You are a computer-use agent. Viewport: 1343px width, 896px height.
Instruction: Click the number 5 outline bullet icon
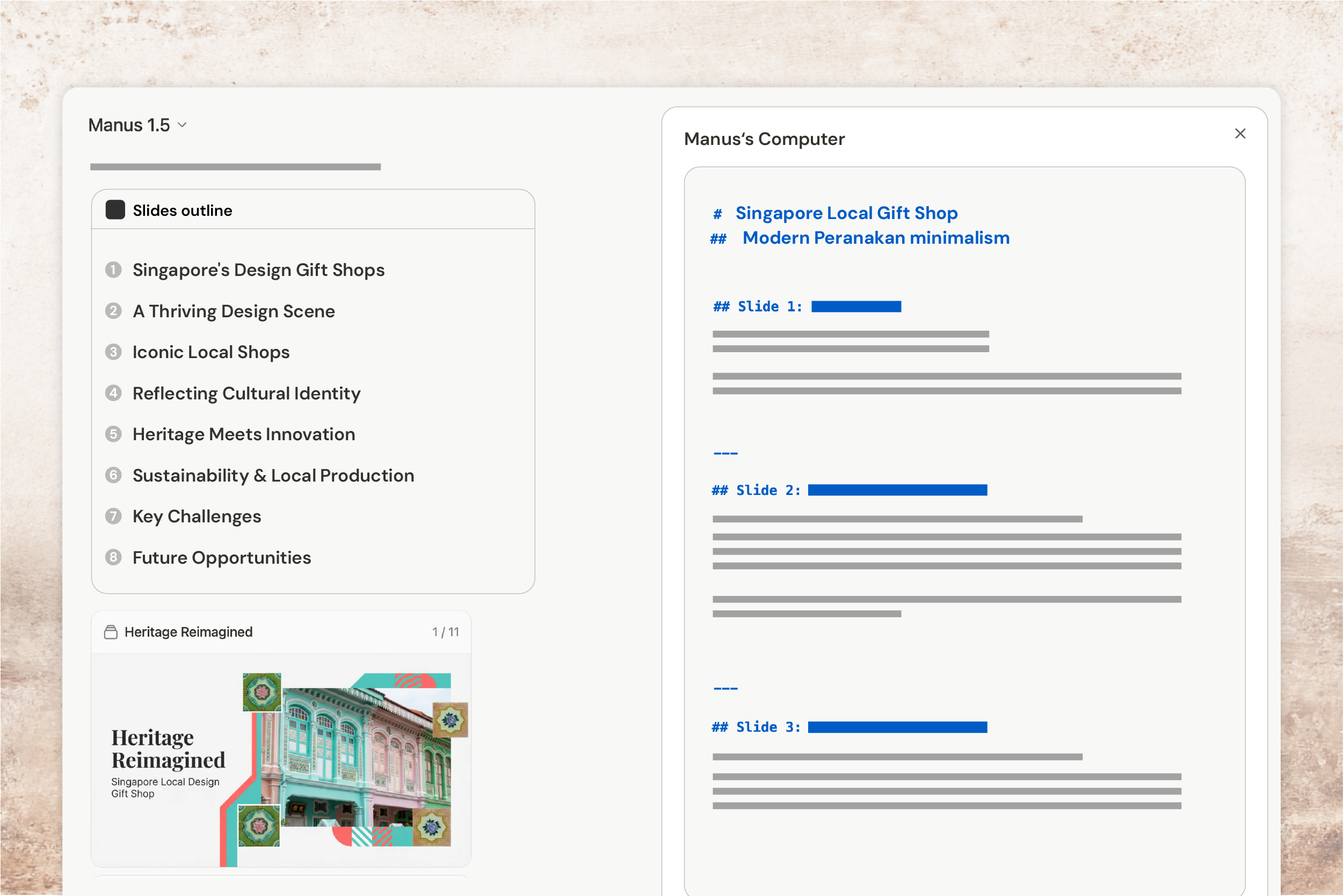(x=113, y=434)
